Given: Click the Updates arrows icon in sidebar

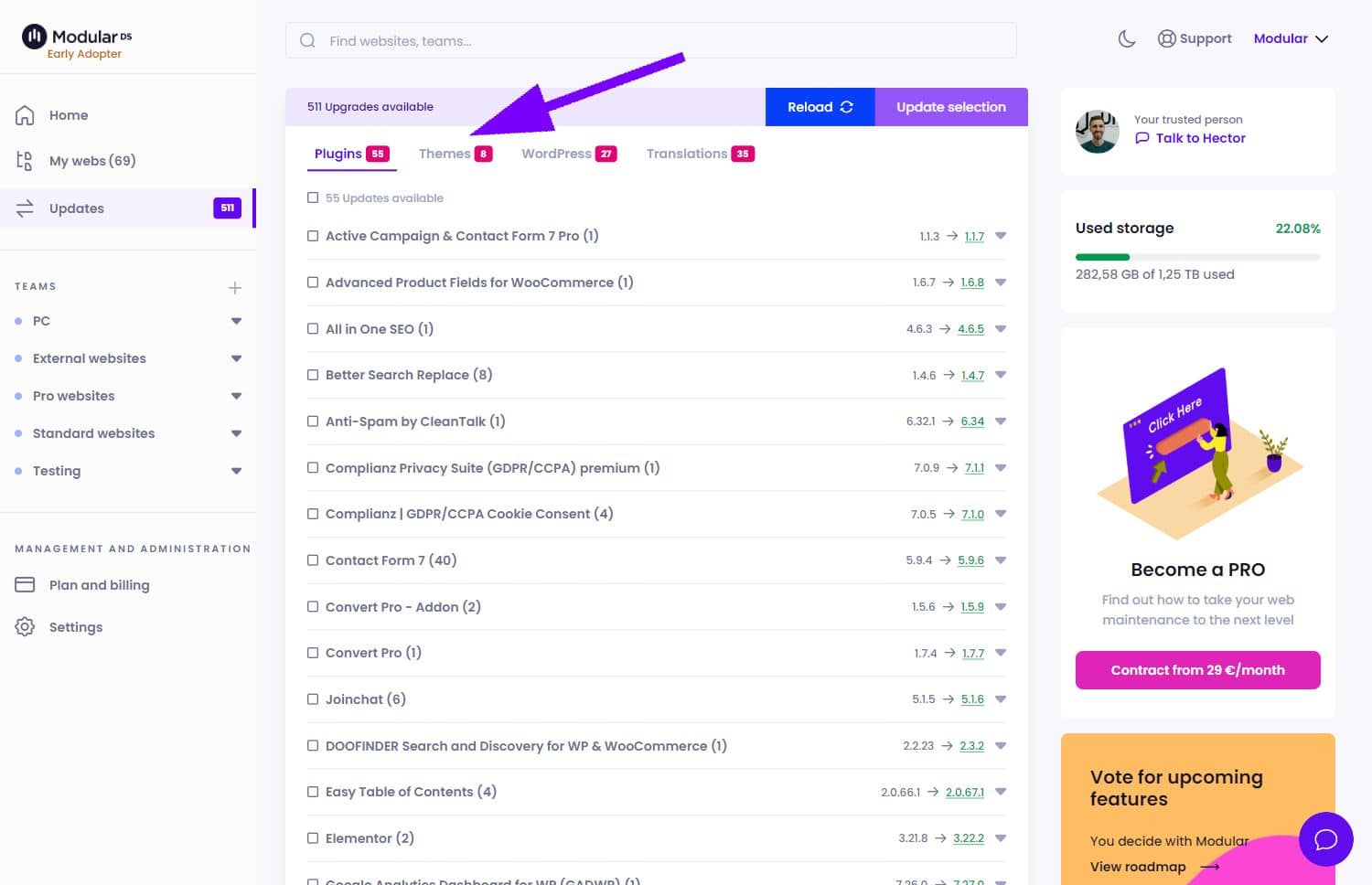Looking at the screenshot, I should point(25,208).
